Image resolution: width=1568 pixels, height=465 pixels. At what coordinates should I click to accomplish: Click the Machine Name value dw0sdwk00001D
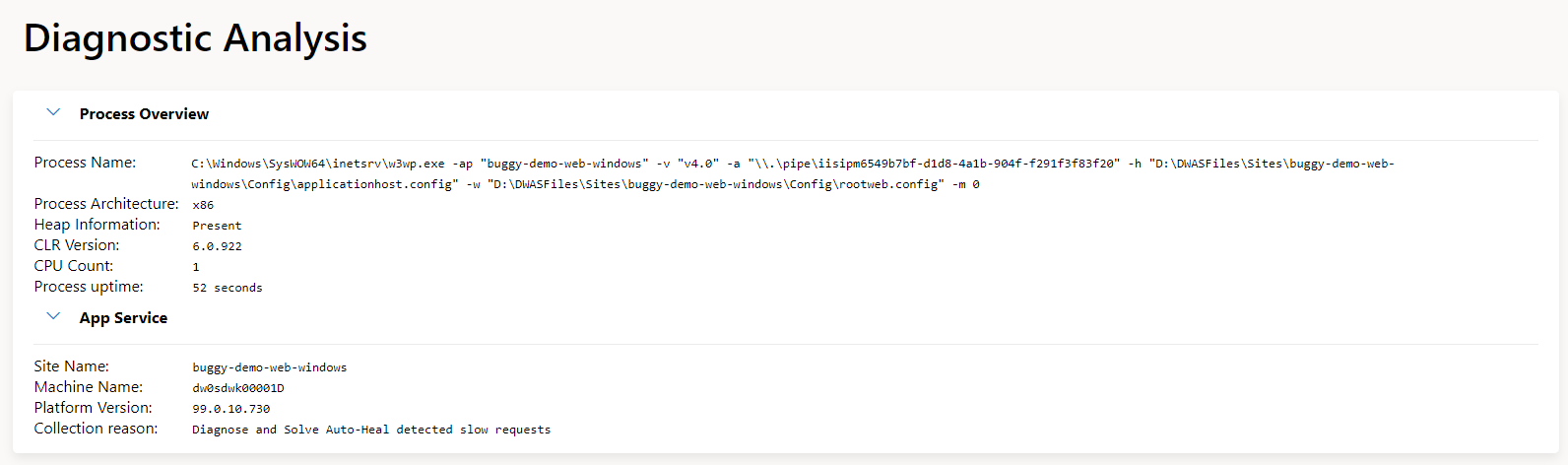tap(238, 388)
